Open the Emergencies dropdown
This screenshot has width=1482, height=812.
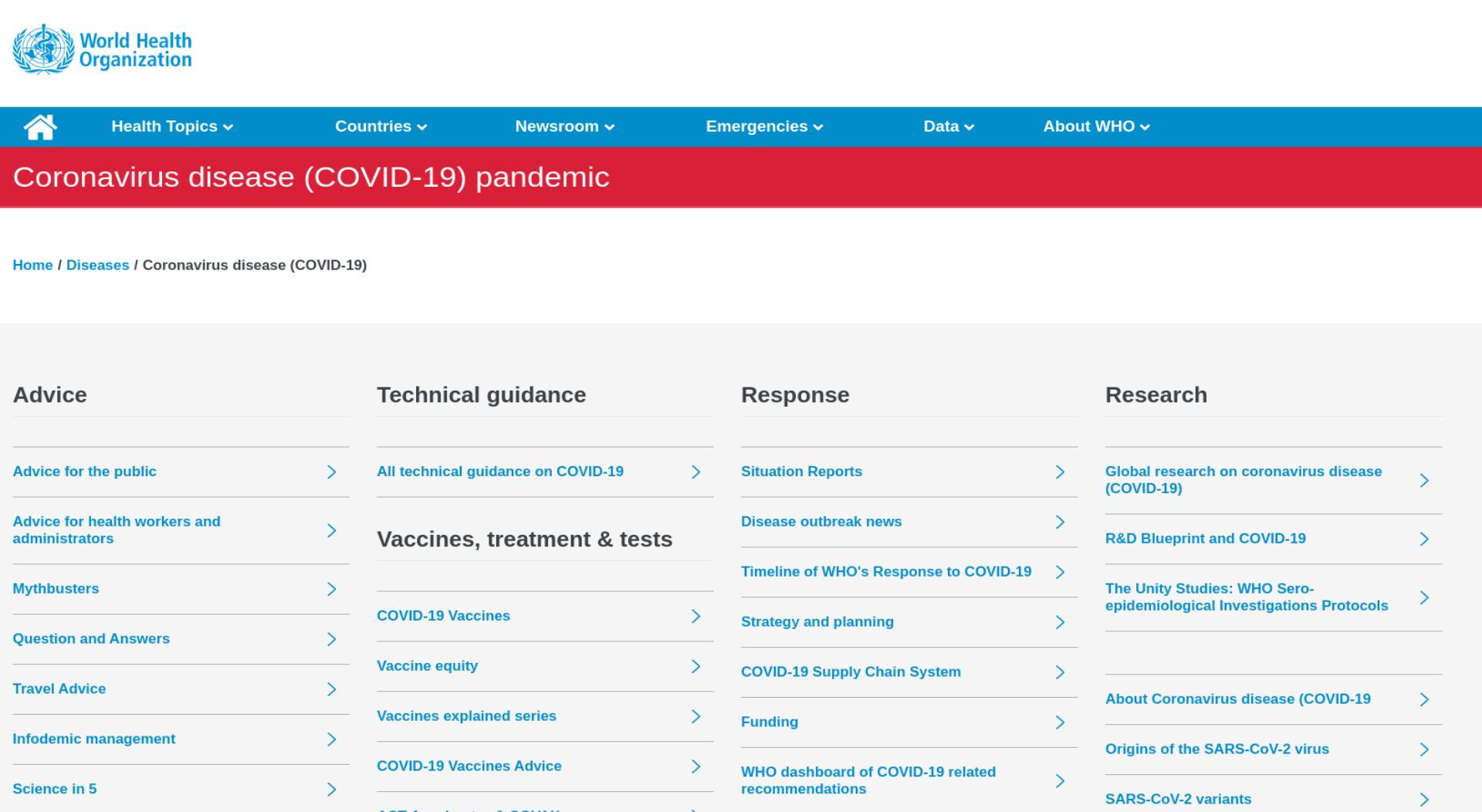click(764, 127)
